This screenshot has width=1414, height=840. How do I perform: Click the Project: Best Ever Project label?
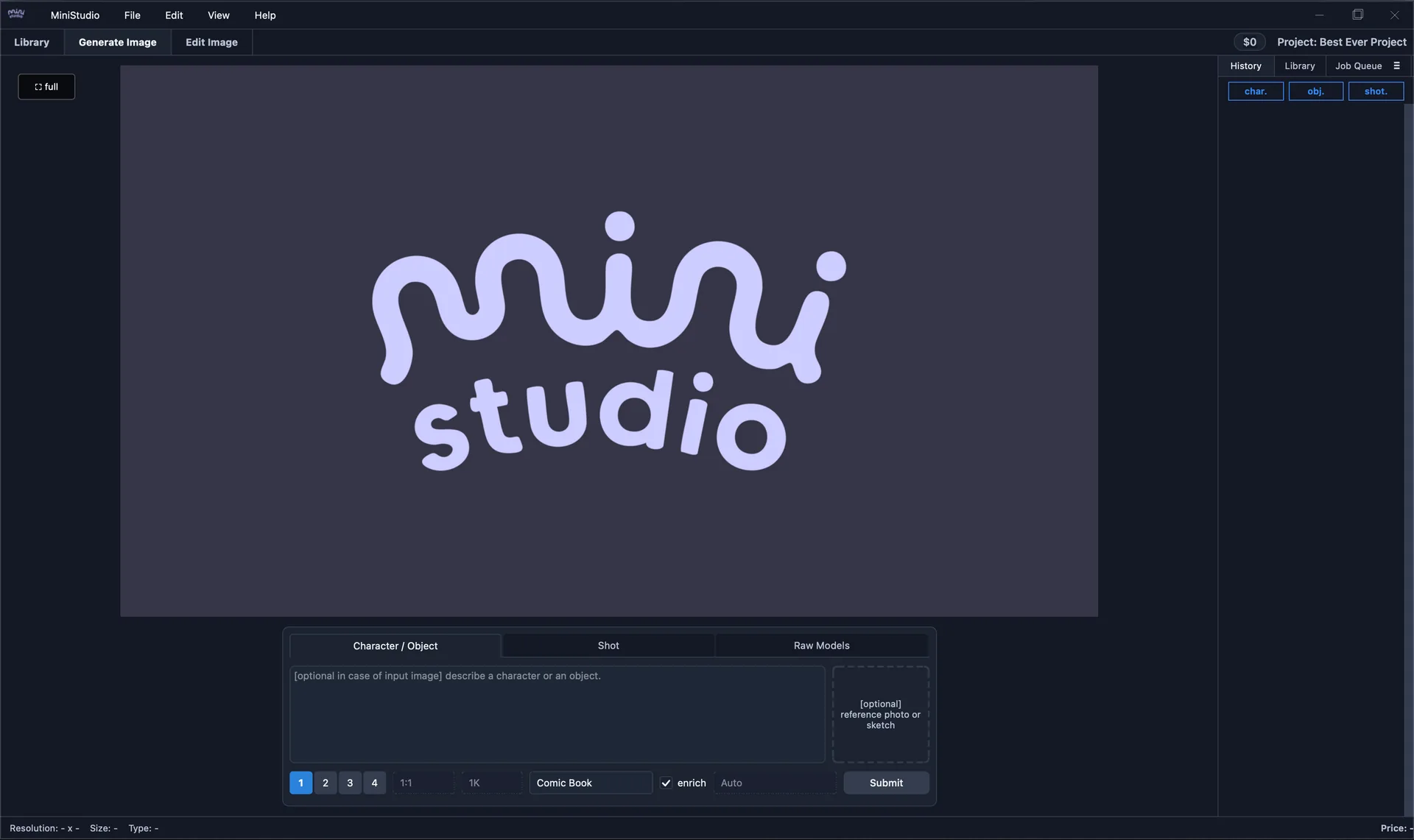tap(1342, 42)
